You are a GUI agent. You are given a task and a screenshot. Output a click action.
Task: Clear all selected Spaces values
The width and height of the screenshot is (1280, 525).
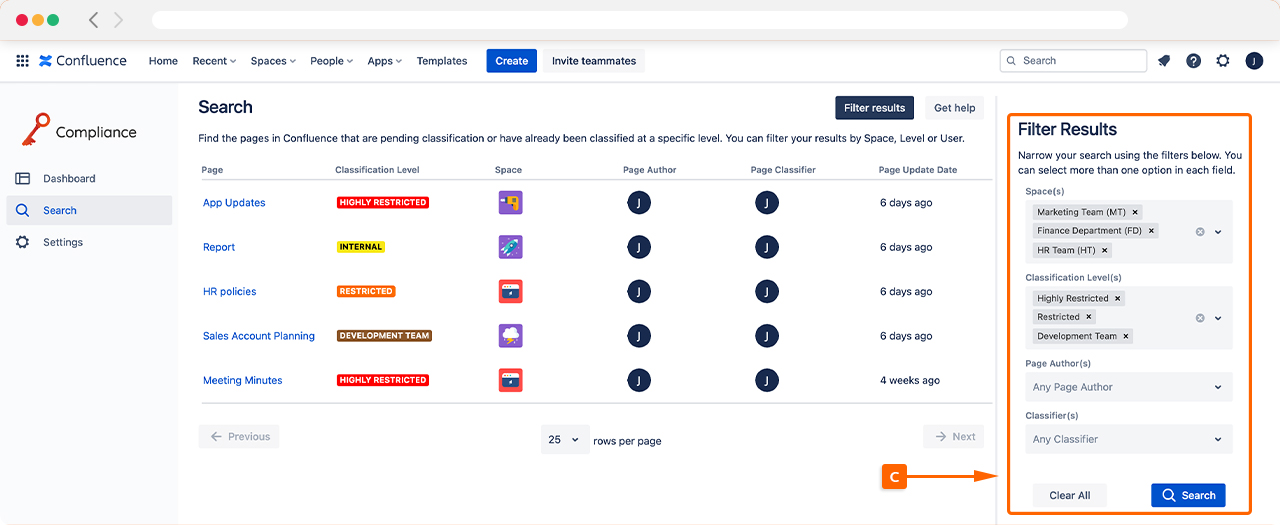1200,232
